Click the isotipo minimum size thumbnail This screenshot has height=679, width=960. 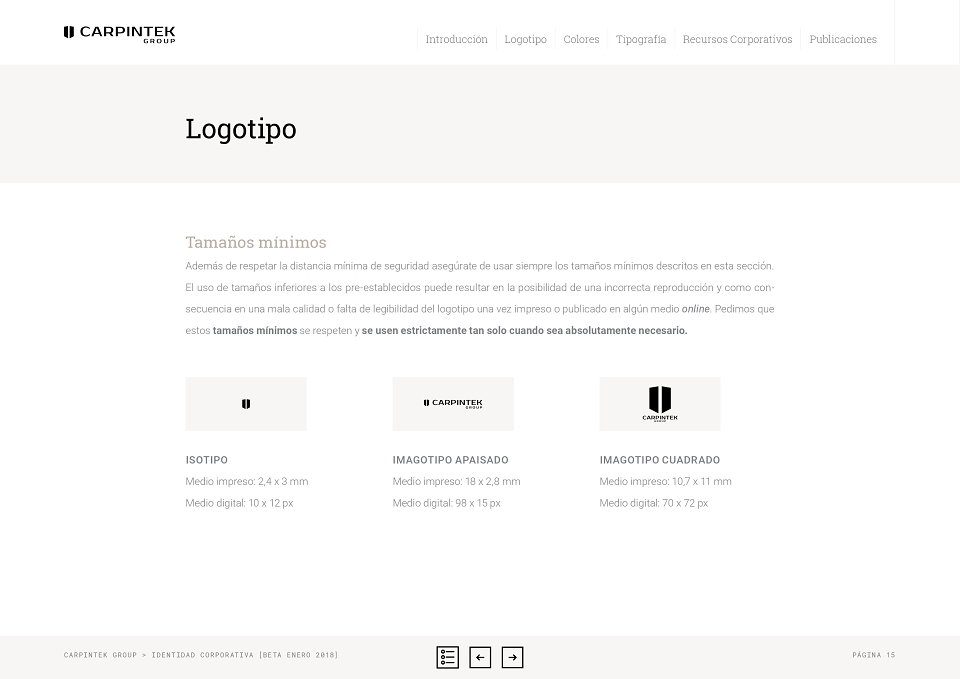tap(246, 404)
